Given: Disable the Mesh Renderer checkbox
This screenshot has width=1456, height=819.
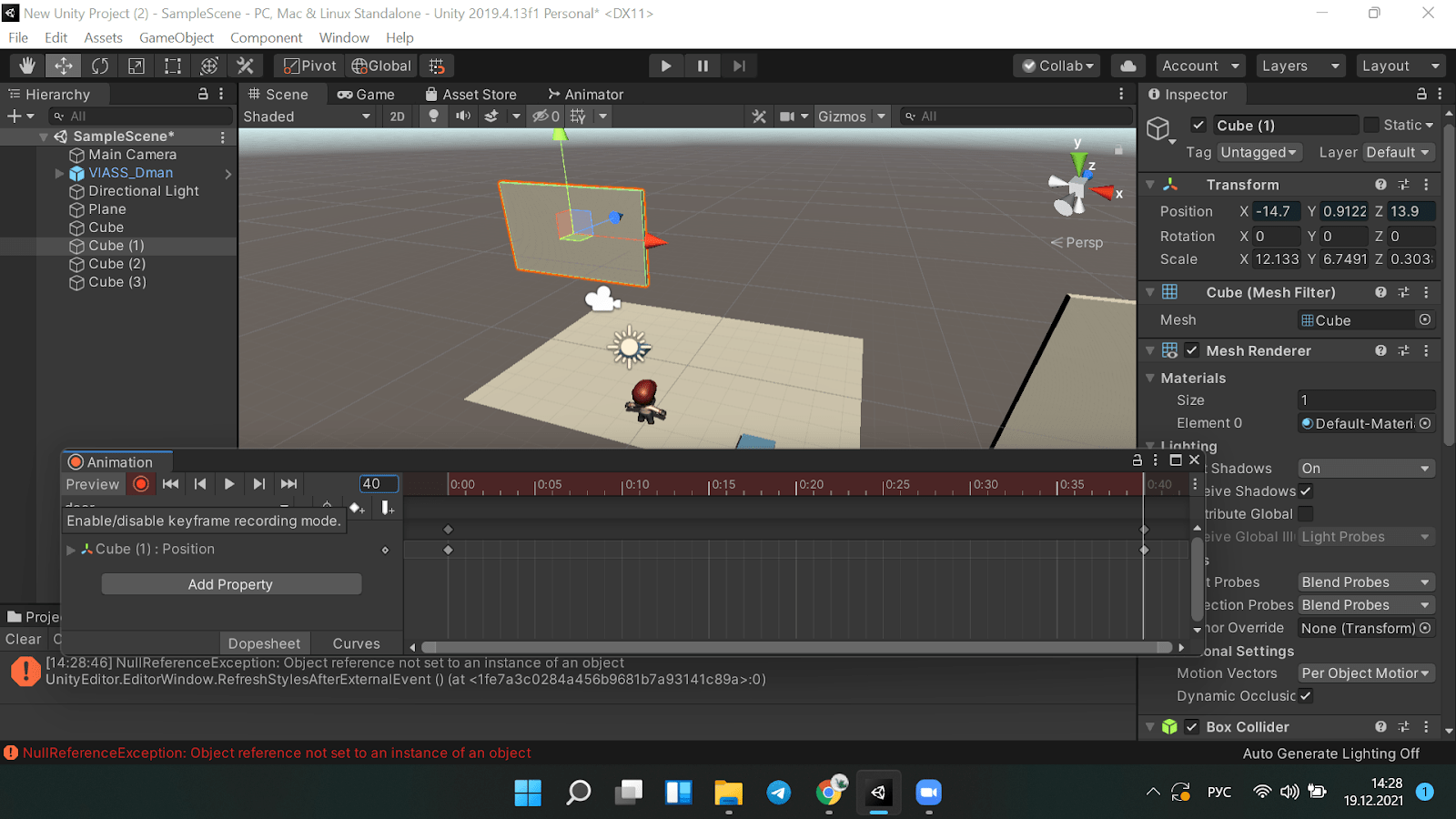Looking at the screenshot, I should point(1192,350).
